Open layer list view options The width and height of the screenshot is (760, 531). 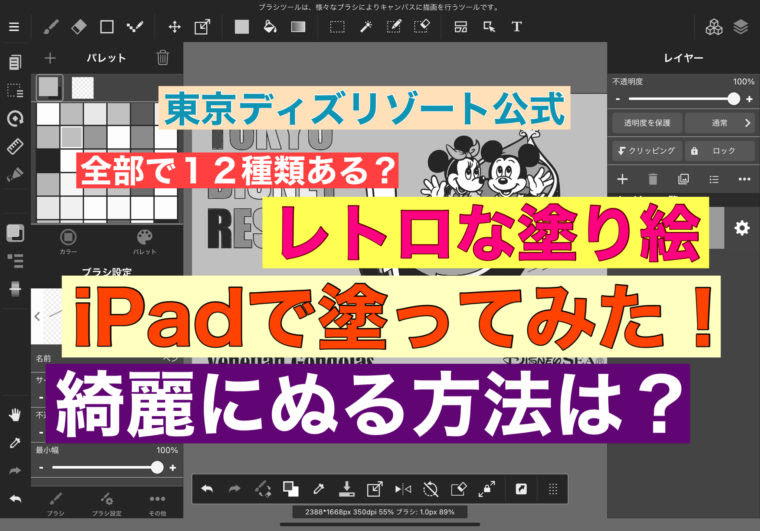pyautogui.click(x=714, y=179)
